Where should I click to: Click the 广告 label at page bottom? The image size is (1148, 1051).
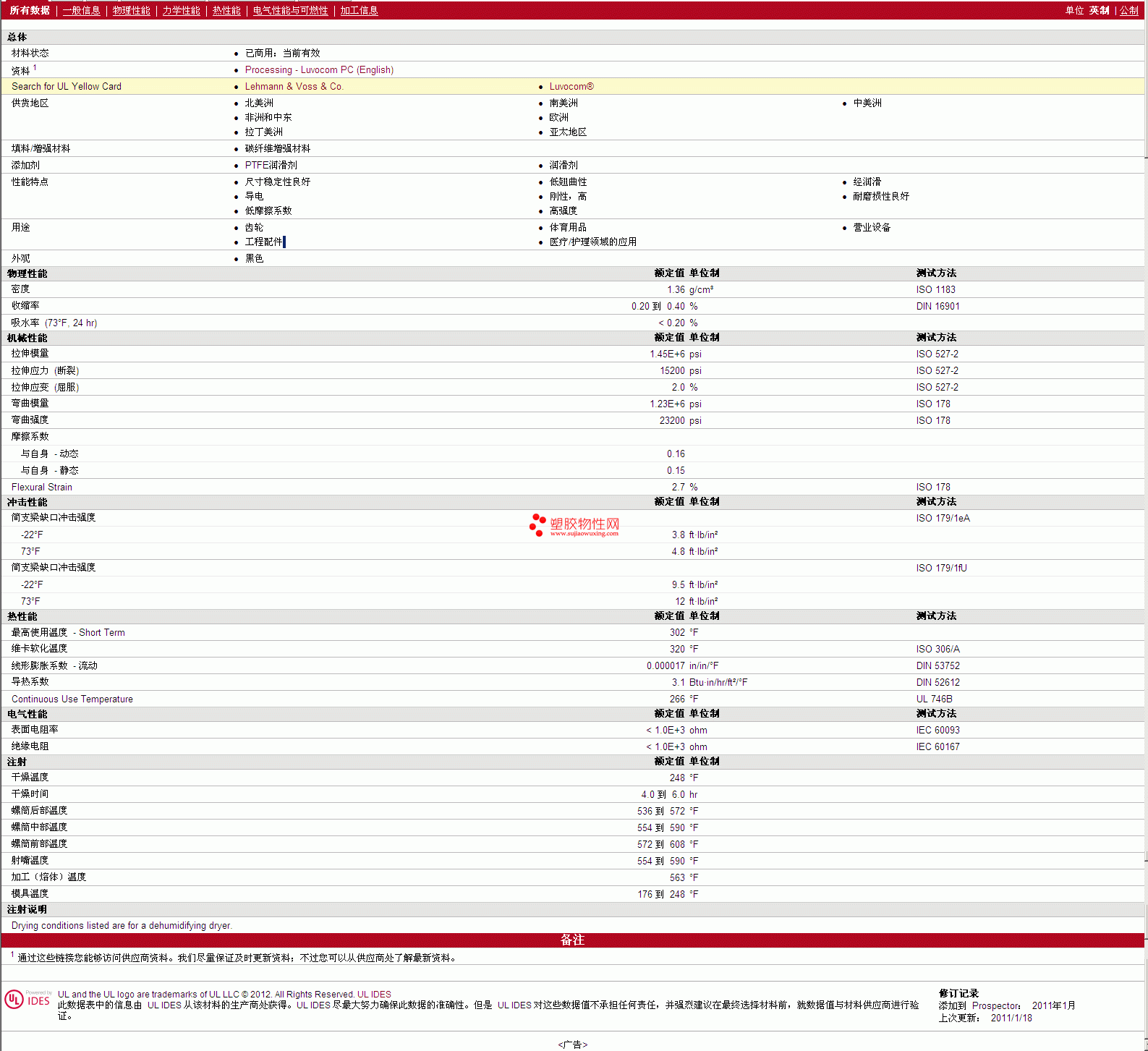pyautogui.click(x=573, y=1044)
